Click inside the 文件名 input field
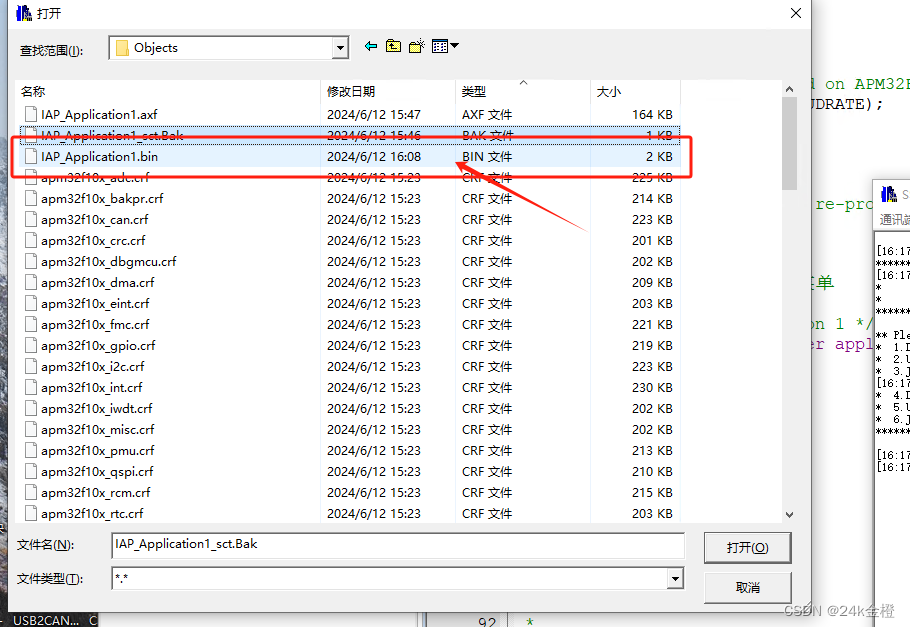This screenshot has width=910, height=627. coord(400,546)
